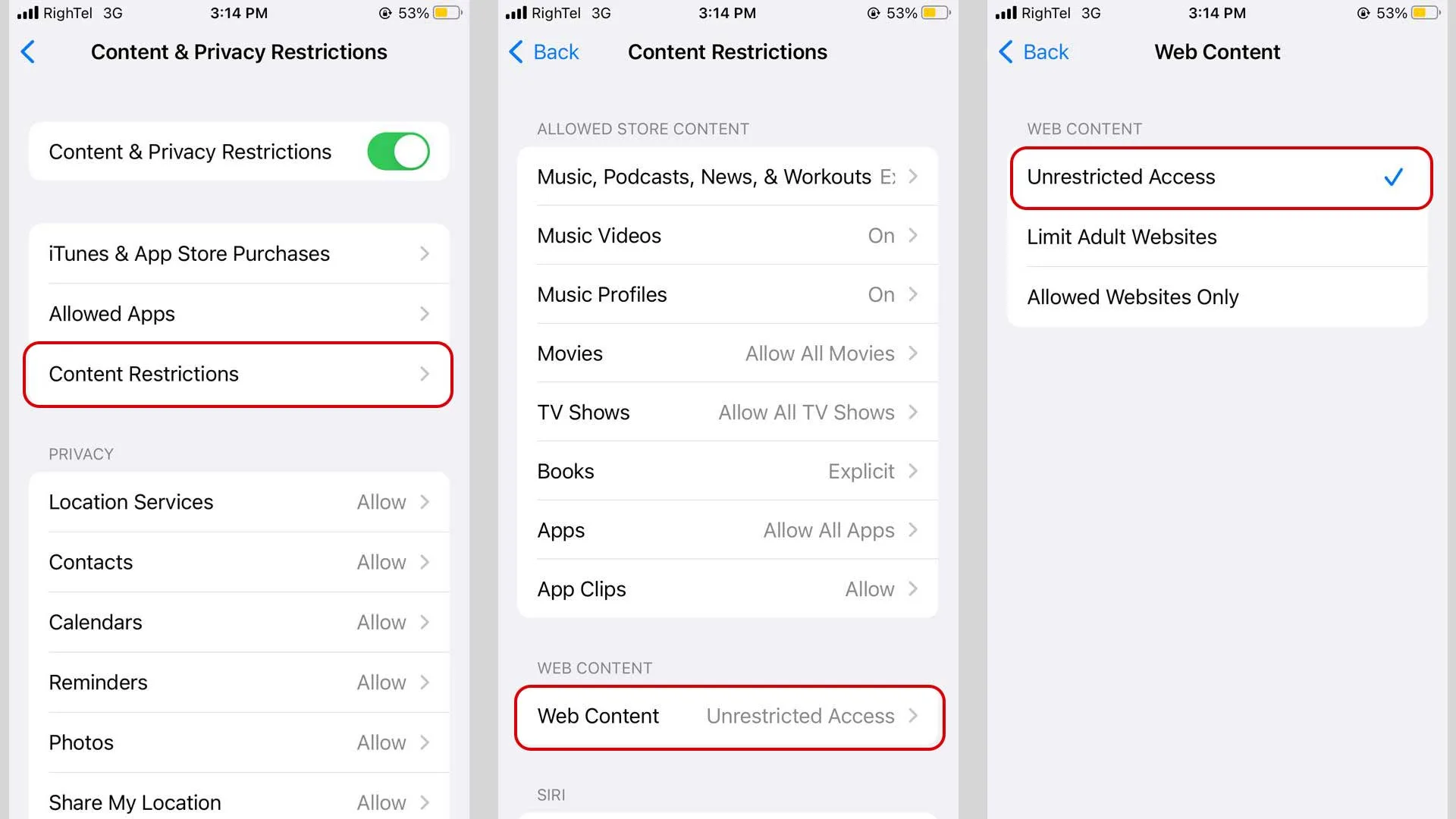Select Limit Adult Websites option

[1217, 237]
